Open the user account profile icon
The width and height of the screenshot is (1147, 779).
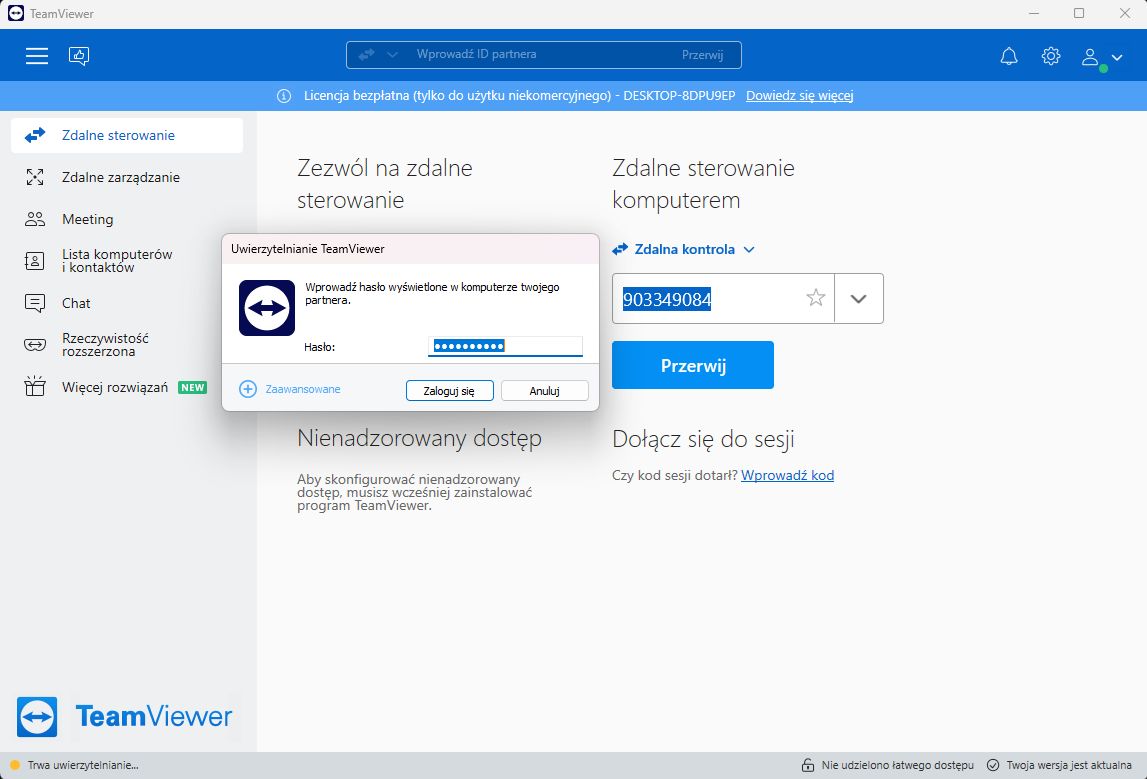pos(1090,56)
